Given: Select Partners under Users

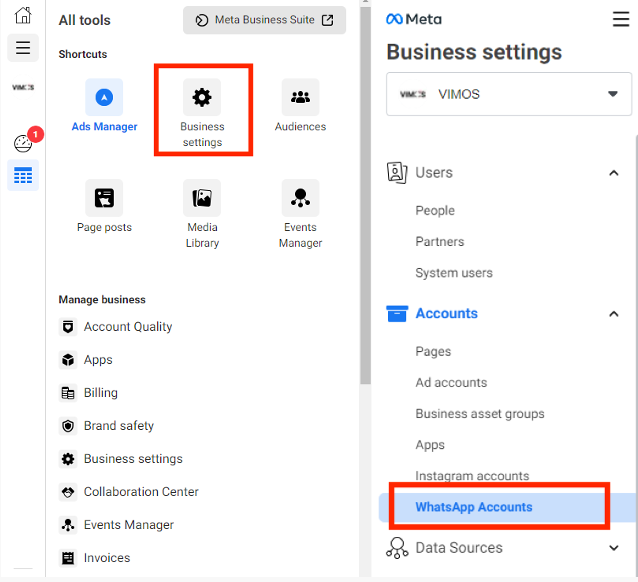Looking at the screenshot, I should 439,242.
